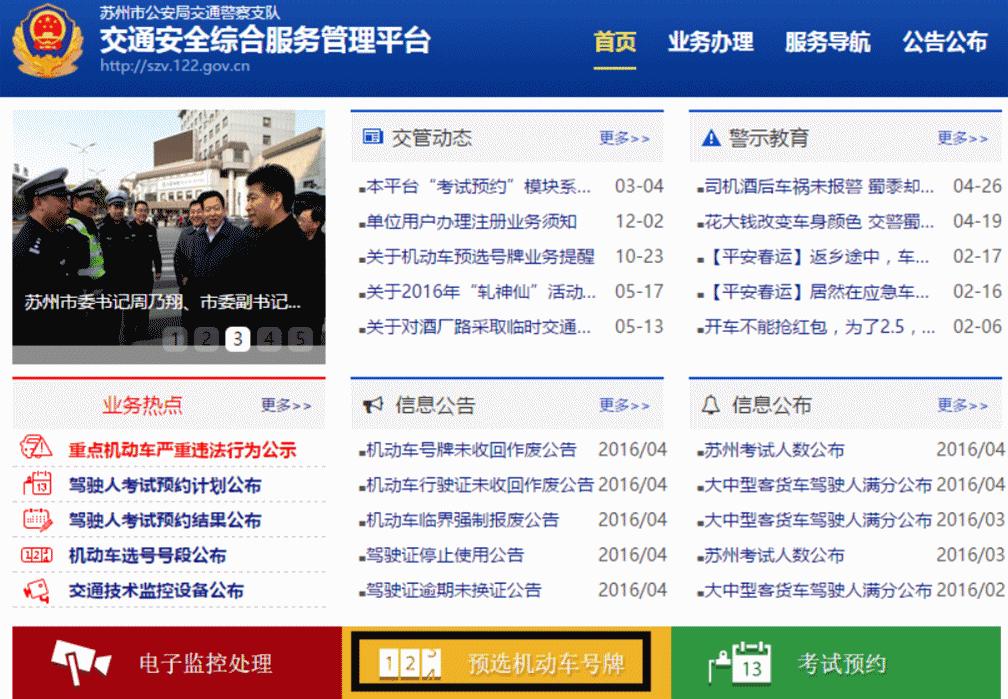Click the surveillance camera icon beside 交通技术监控设备公布
Image resolution: width=1008 pixels, height=699 pixels.
pos(37,590)
